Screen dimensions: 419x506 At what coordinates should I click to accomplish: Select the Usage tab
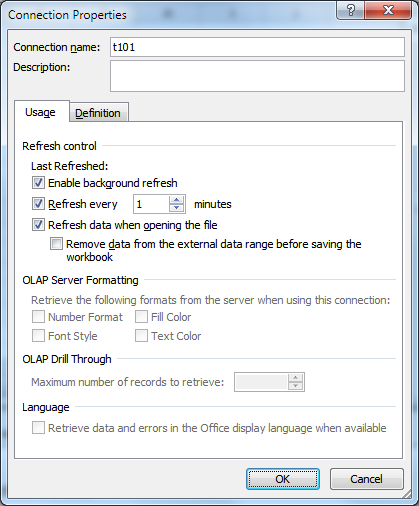coord(41,112)
